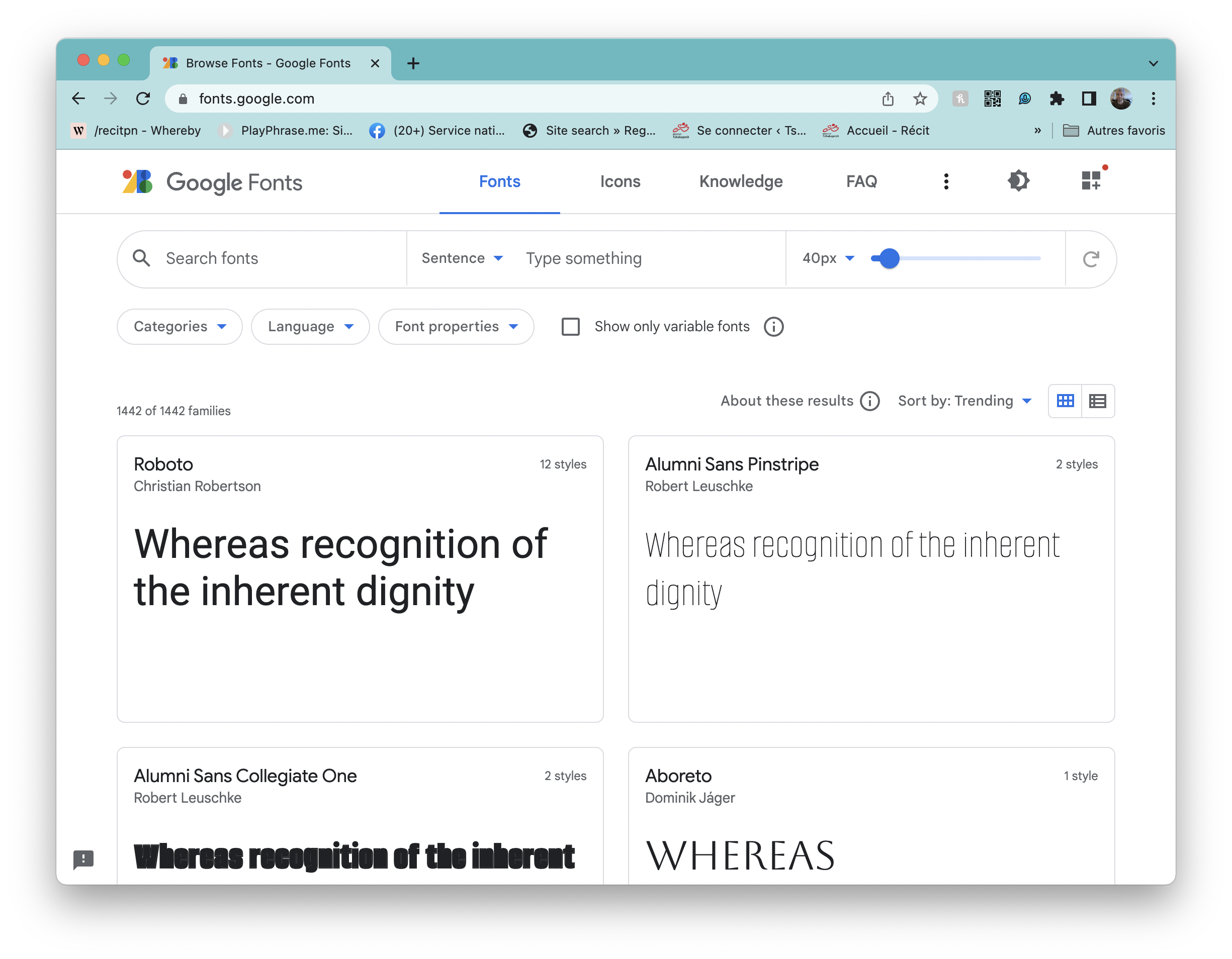Click About these results info icon
Image resolution: width=1232 pixels, height=959 pixels.
coord(869,401)
